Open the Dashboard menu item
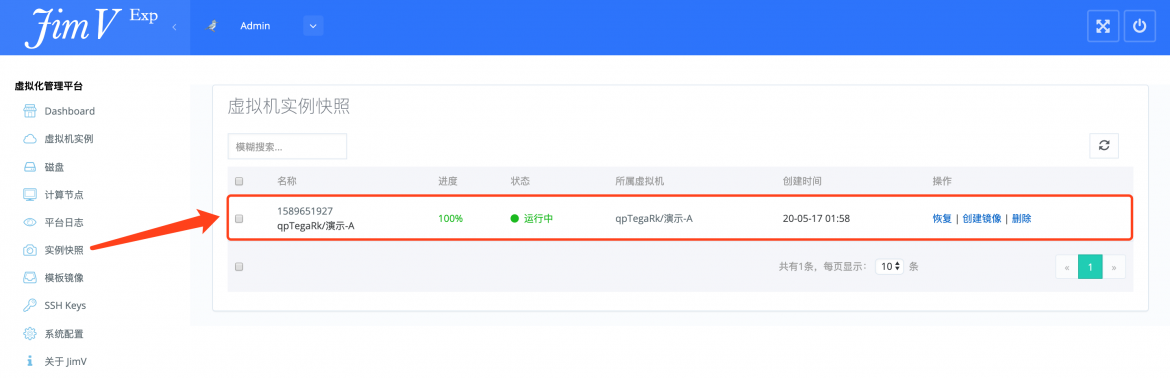Screen dimensions: 1170x378 (x=69, y=111)
